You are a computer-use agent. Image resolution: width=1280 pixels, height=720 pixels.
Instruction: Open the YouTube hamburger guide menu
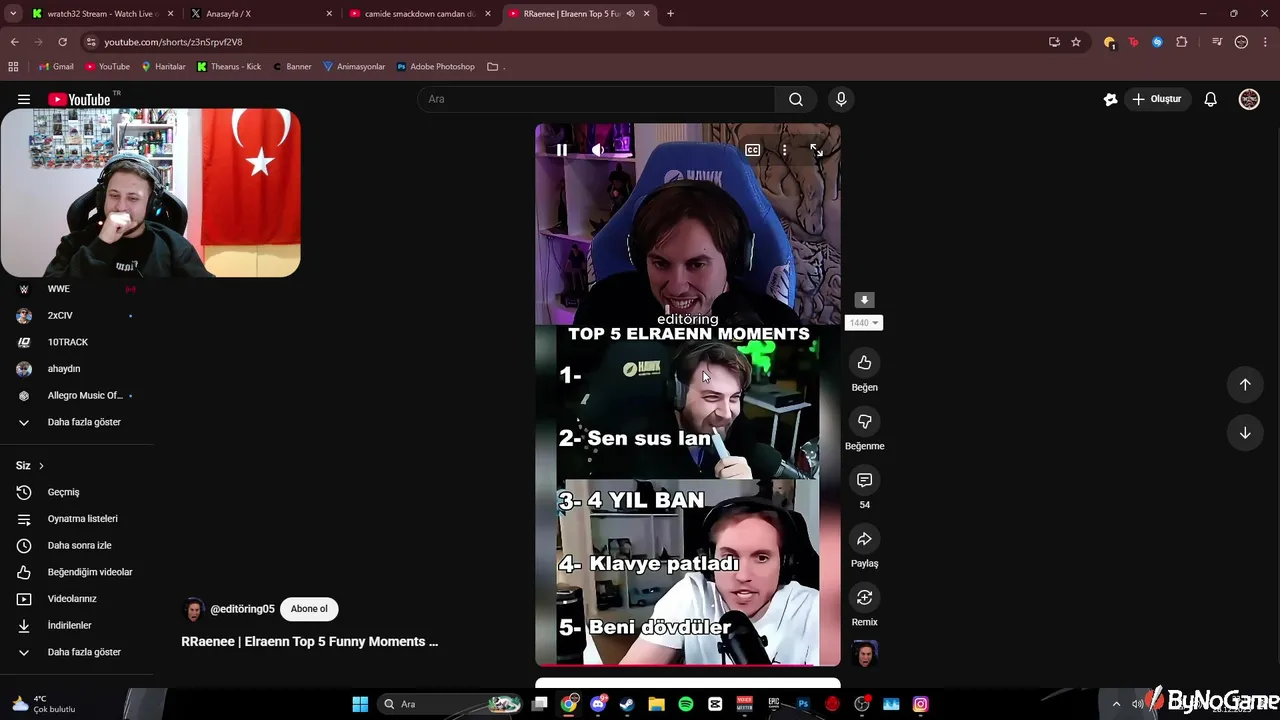(24, 99)
